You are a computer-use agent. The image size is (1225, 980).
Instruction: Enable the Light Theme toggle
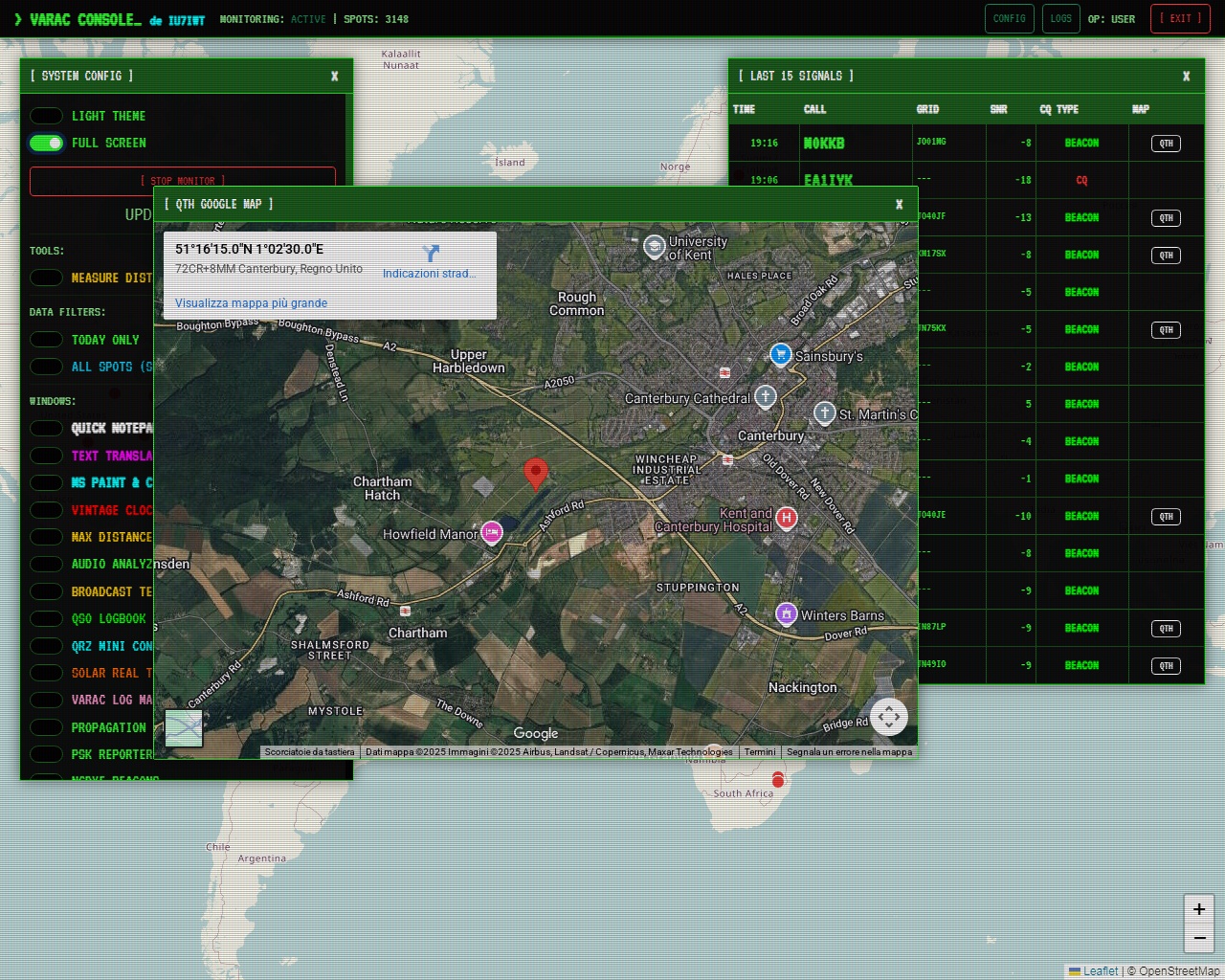[x=46, y=116]
